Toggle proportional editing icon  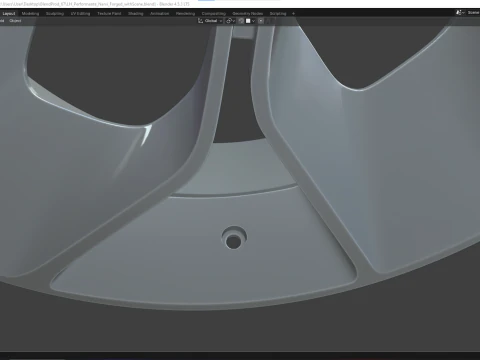[x=261, y=21]
